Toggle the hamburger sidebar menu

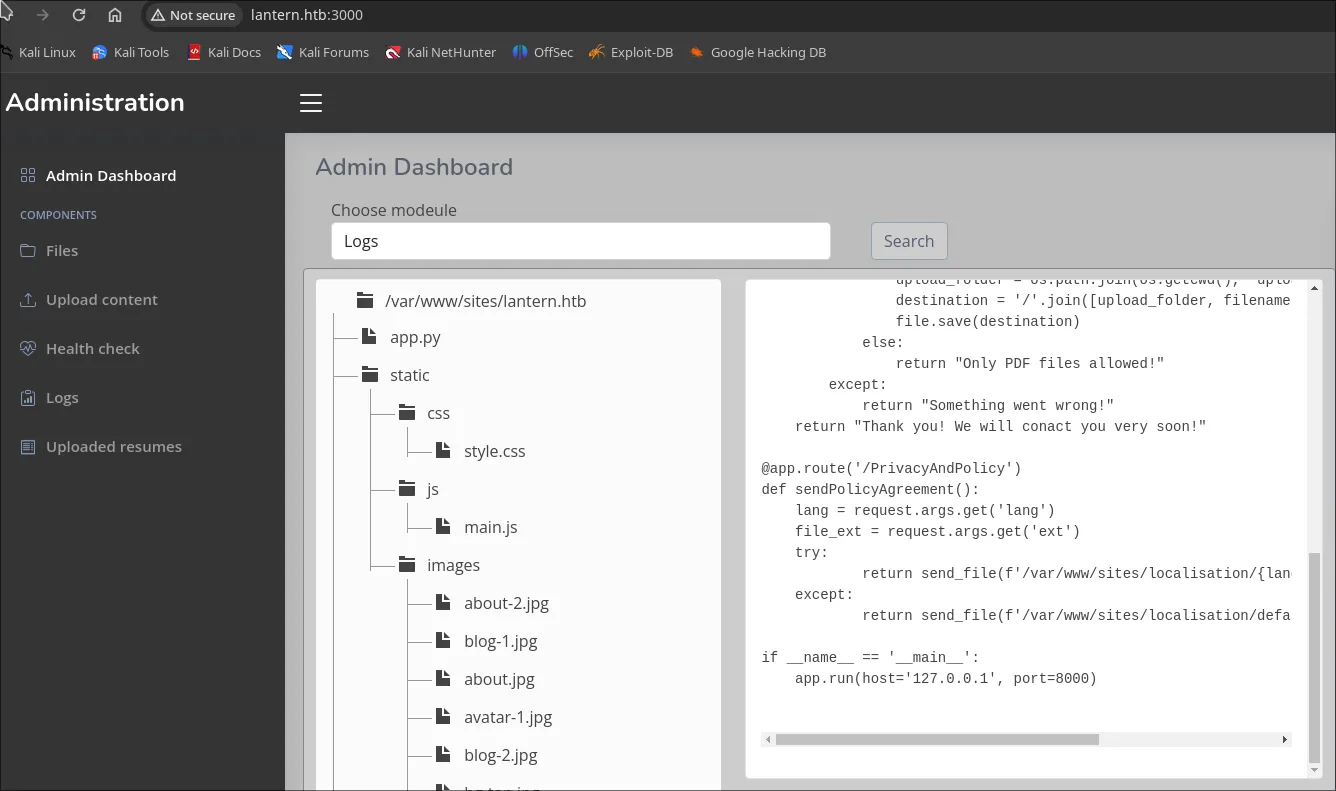click(311, 103)
